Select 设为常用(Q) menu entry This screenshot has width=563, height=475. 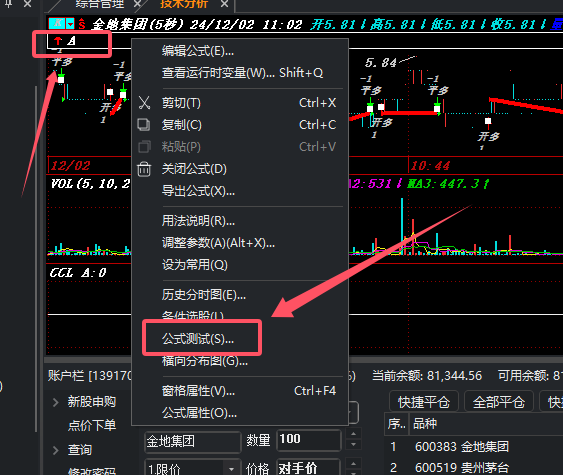tap(195, 265)
